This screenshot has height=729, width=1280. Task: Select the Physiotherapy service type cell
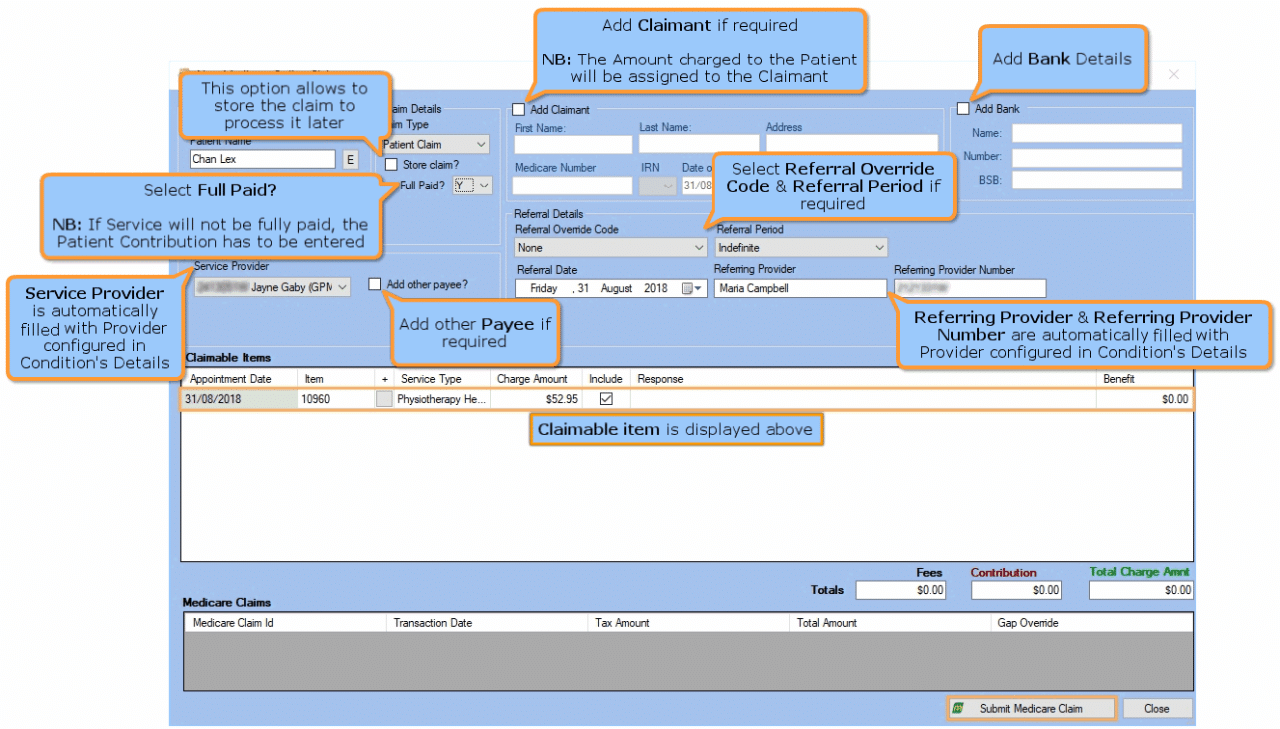click(x=442, y=399)
